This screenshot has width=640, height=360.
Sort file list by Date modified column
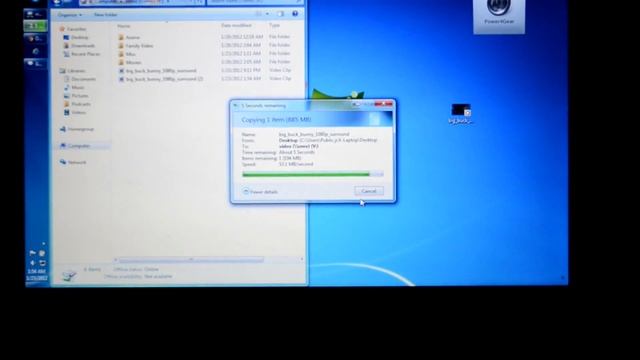pyautogui.click(x=236, y=25)
